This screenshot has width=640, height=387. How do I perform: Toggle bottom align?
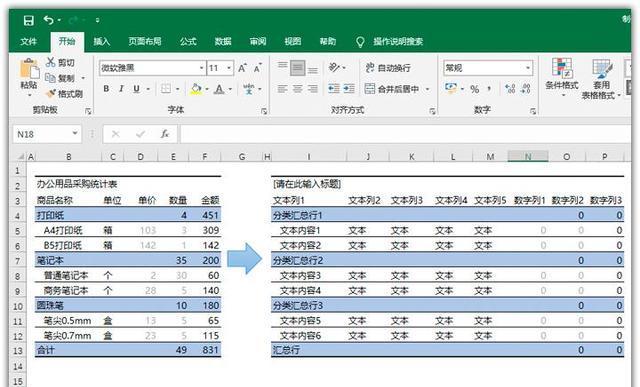coord(313,70)
